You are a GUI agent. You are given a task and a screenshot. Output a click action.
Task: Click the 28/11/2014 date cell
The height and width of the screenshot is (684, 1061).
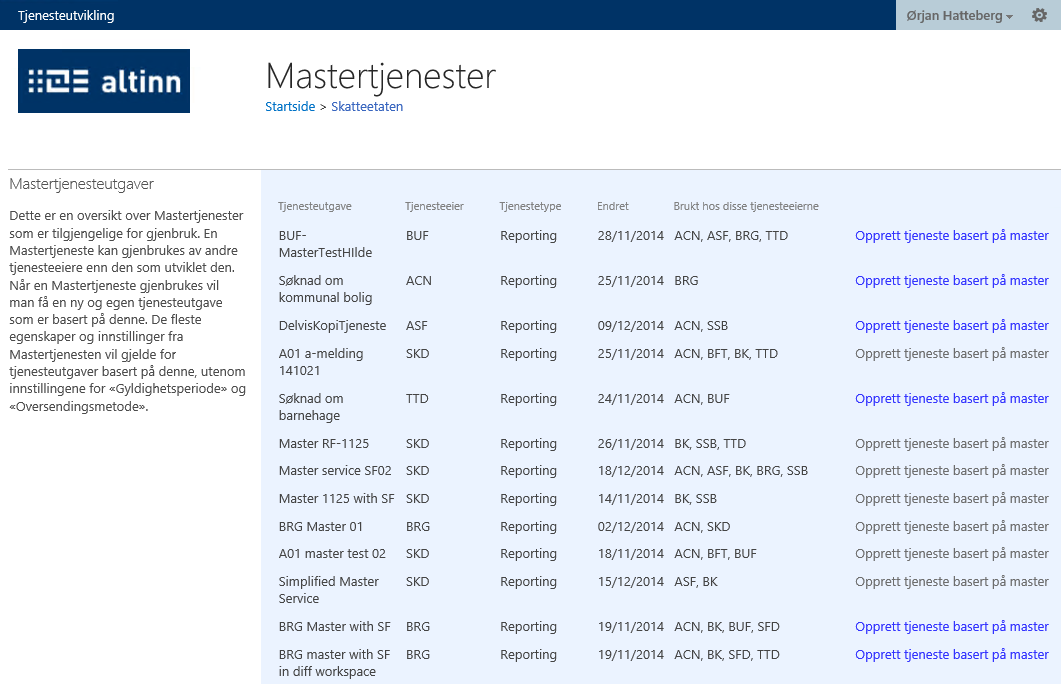pyautogui.click(x=631, y=235)
